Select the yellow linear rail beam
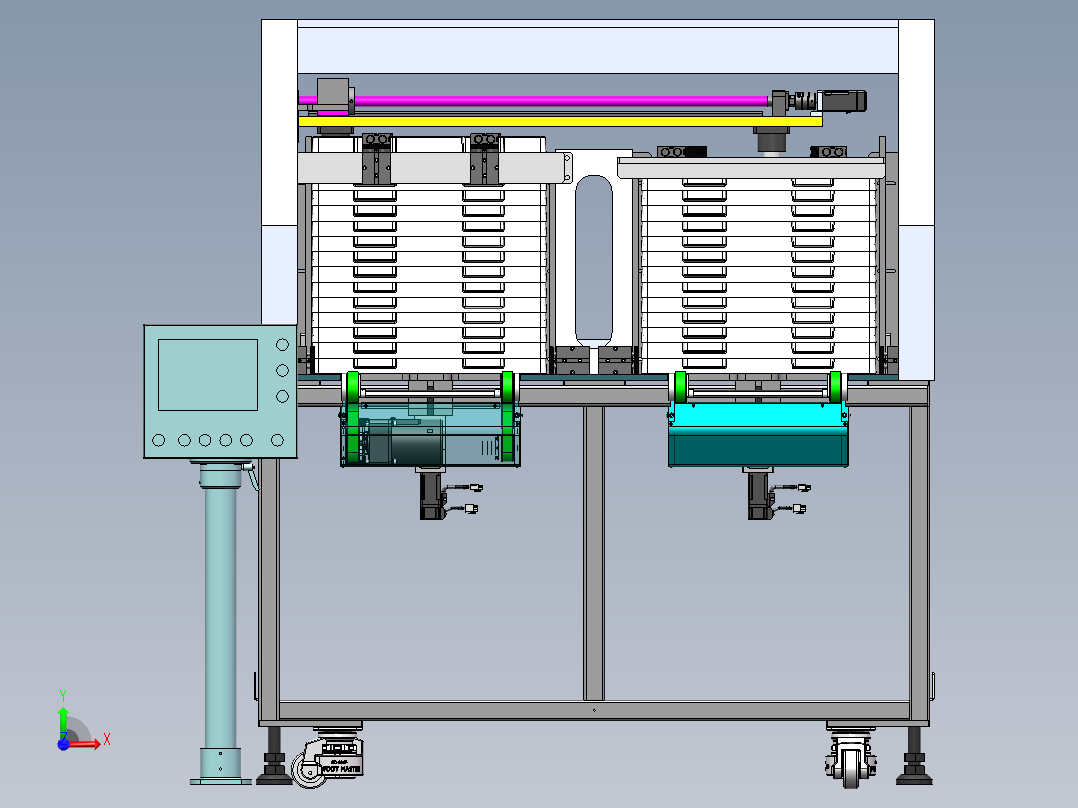Screen dimensions: 1078x808 (560, 122)
